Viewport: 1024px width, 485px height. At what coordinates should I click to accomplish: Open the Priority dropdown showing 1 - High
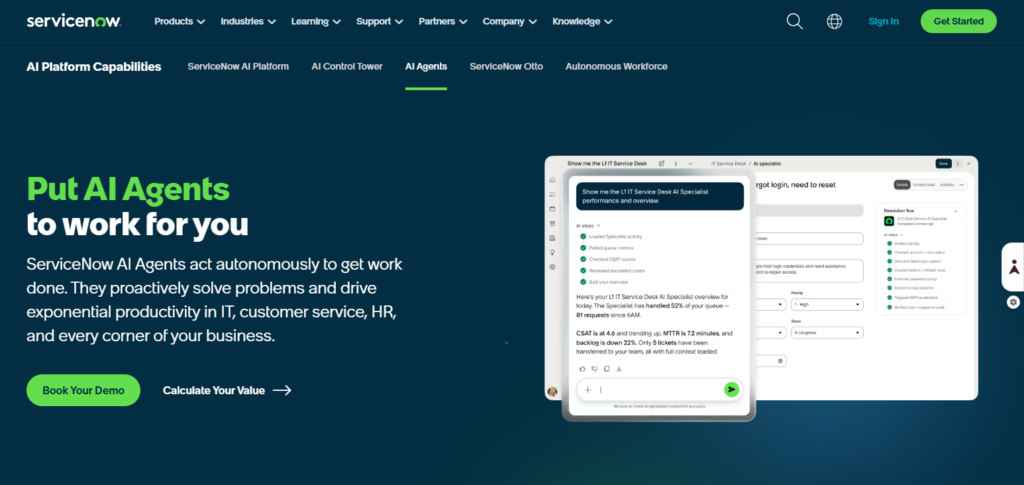pyautogui.click(x=827, y=305)
